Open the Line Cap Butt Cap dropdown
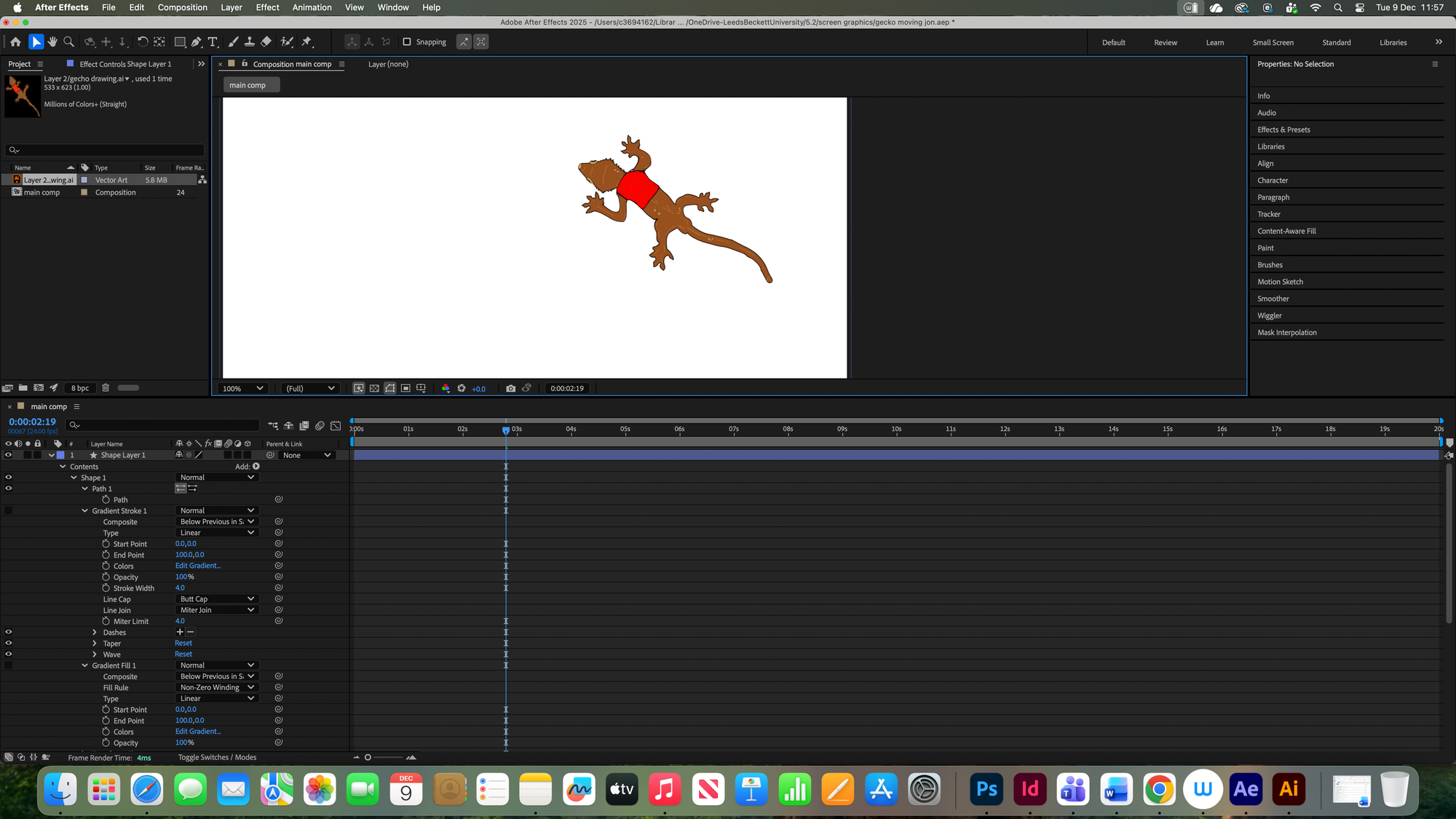The image size is (1456, 819). (216, 599)
